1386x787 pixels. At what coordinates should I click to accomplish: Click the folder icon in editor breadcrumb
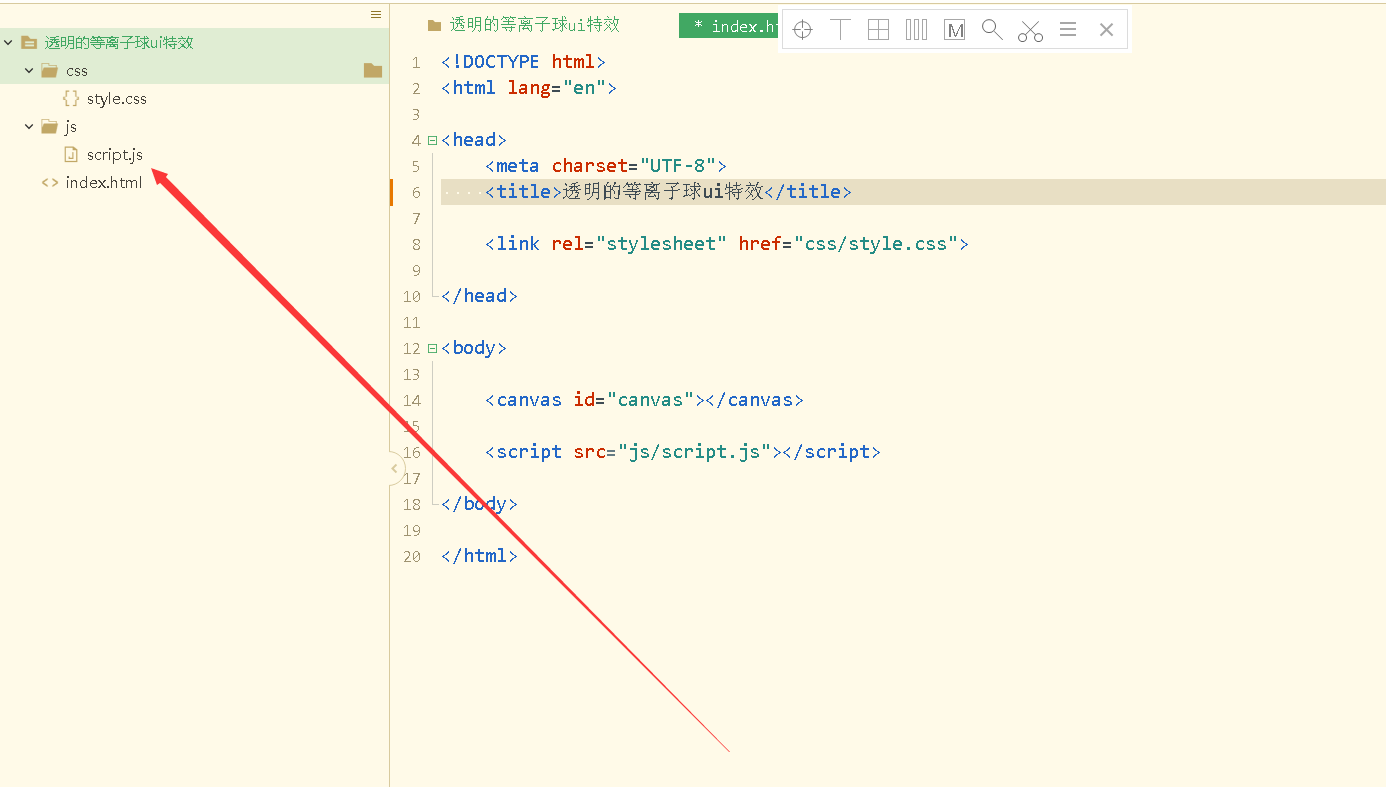pos(434,25)
